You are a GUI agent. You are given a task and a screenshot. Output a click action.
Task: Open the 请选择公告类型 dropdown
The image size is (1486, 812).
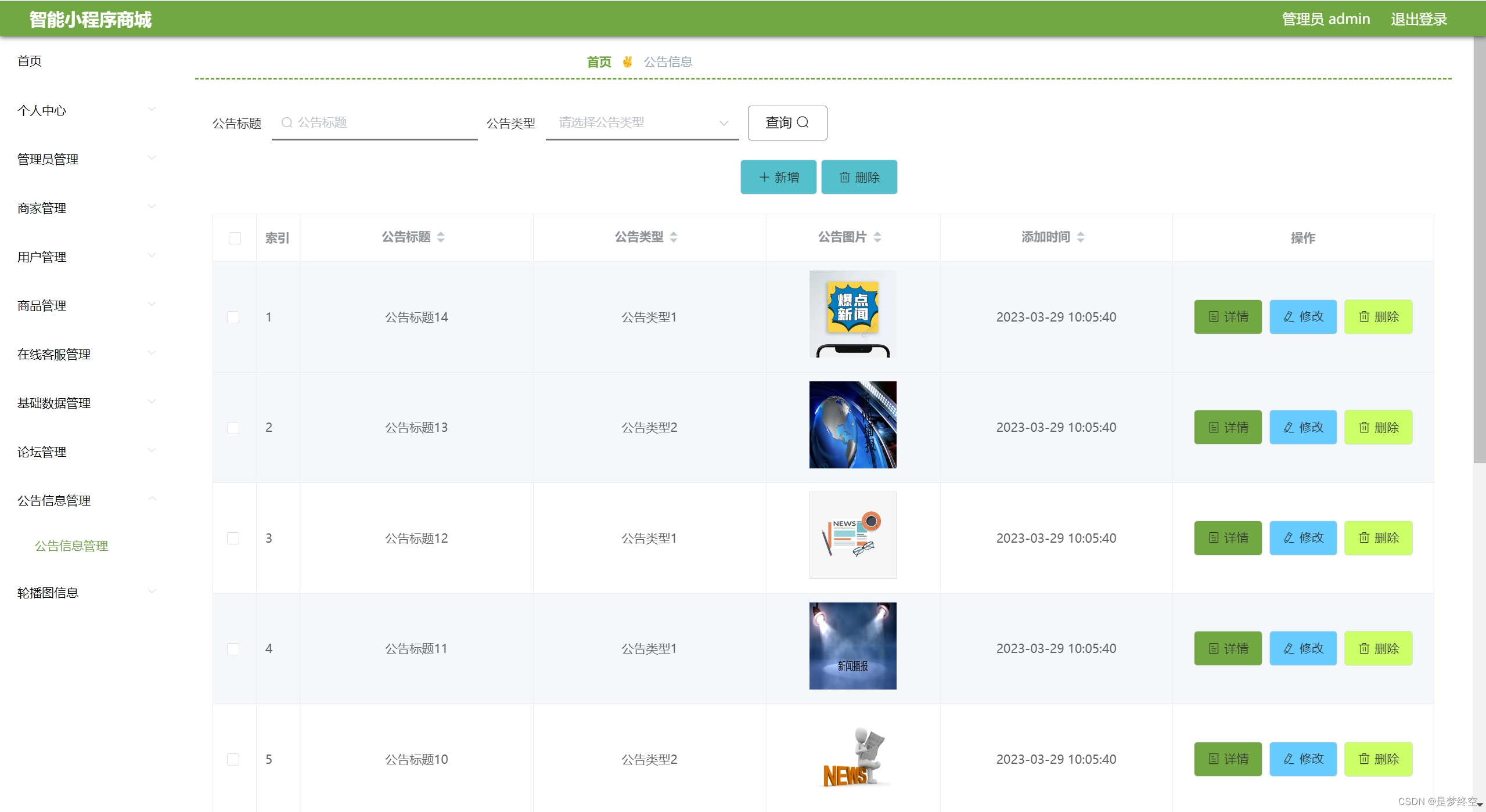[642, 123]
